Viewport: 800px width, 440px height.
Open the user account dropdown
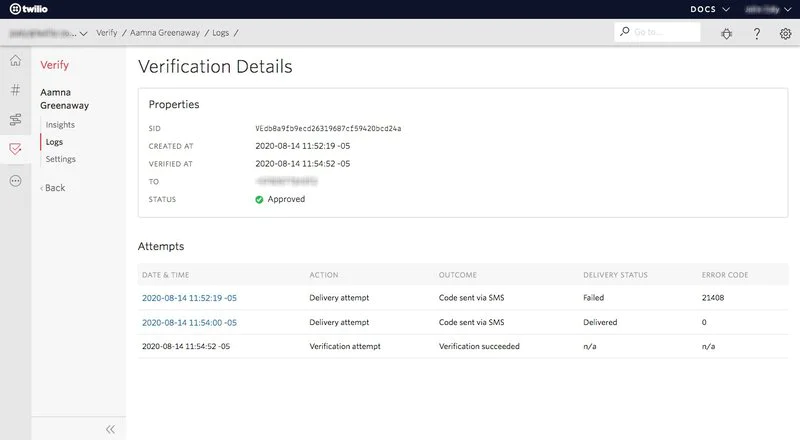coord(765,9)
